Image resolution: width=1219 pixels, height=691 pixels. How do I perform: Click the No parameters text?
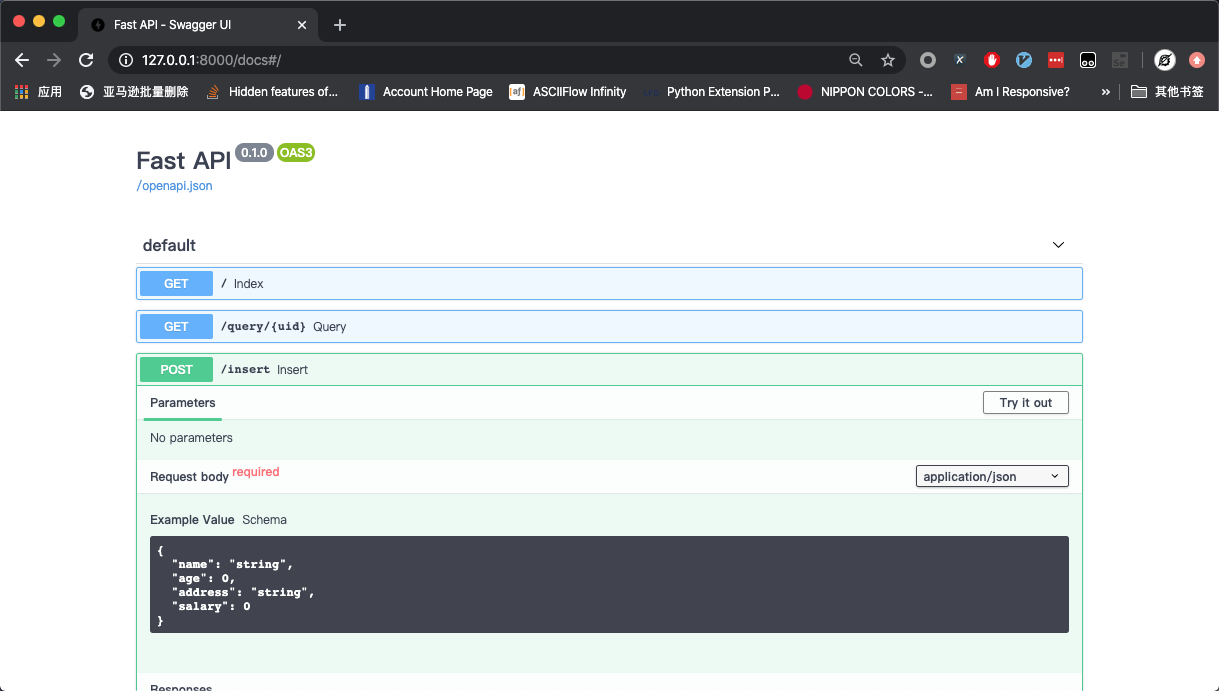tap(191, 438)
